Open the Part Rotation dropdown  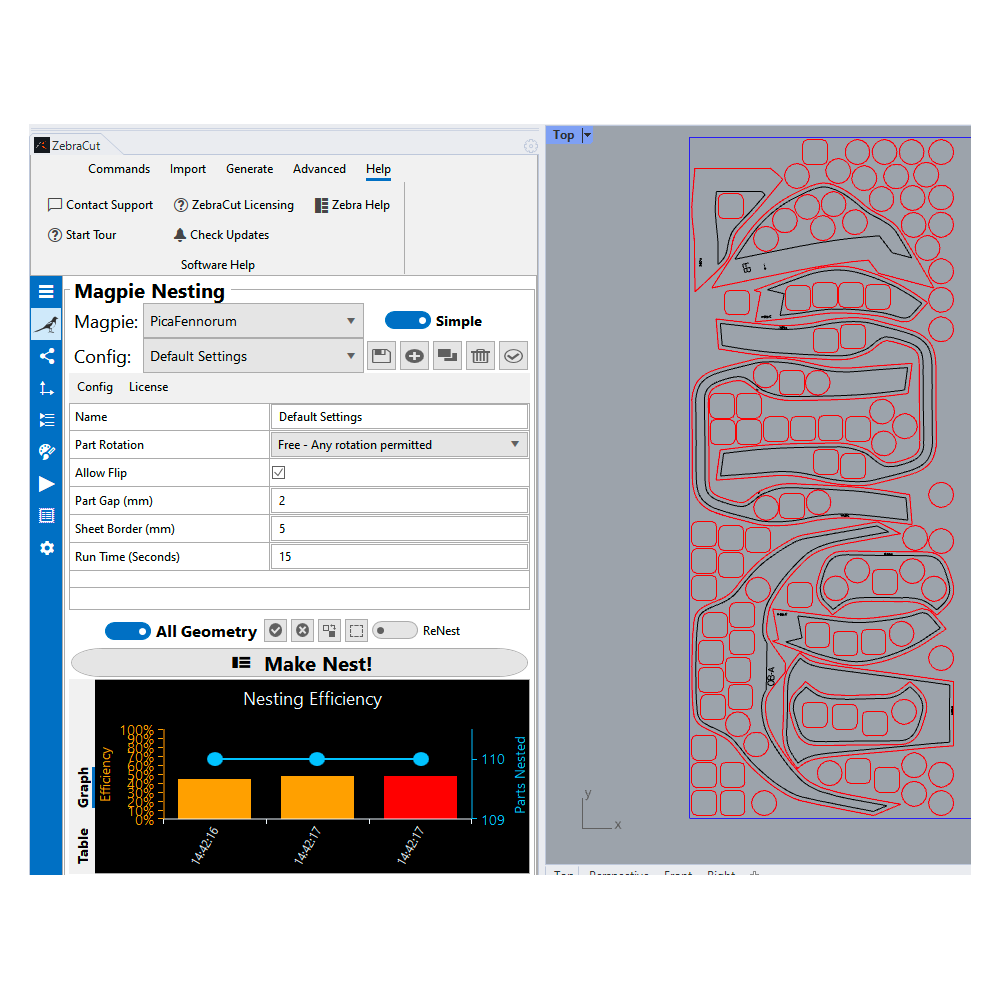[x=399, y=445]
